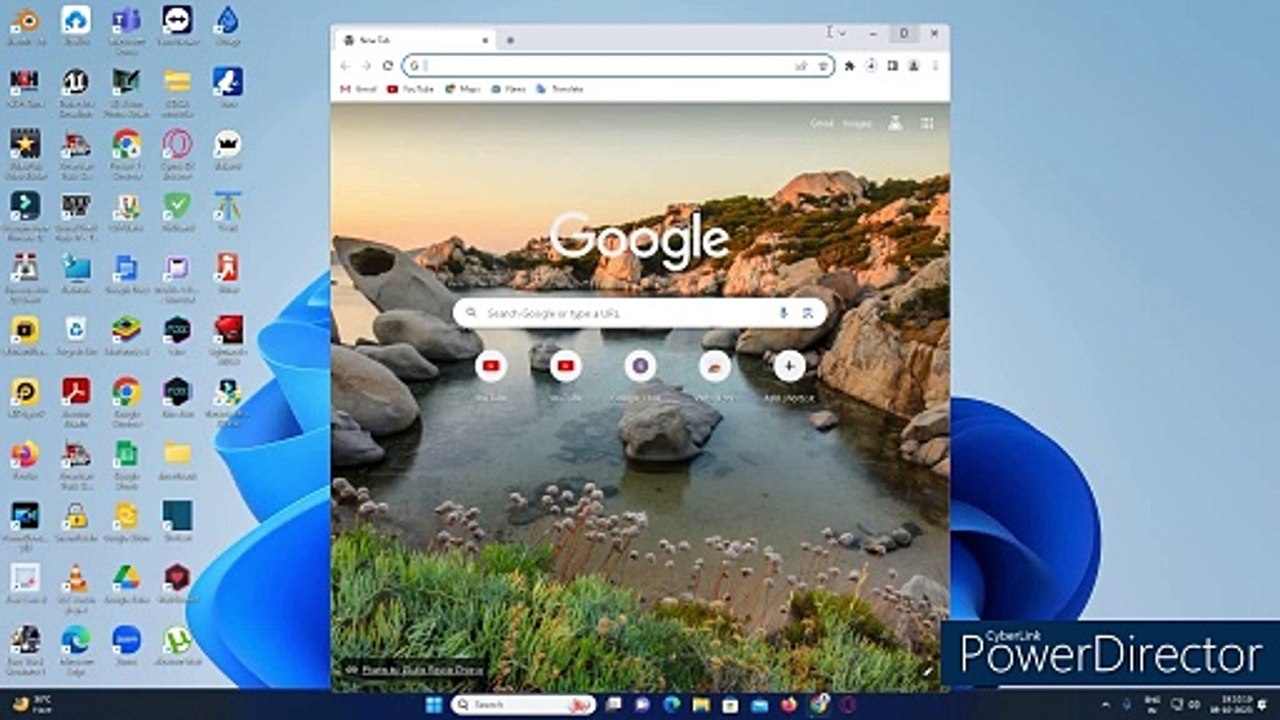
Task: Click the taskbar Search box
Action: 523,705
